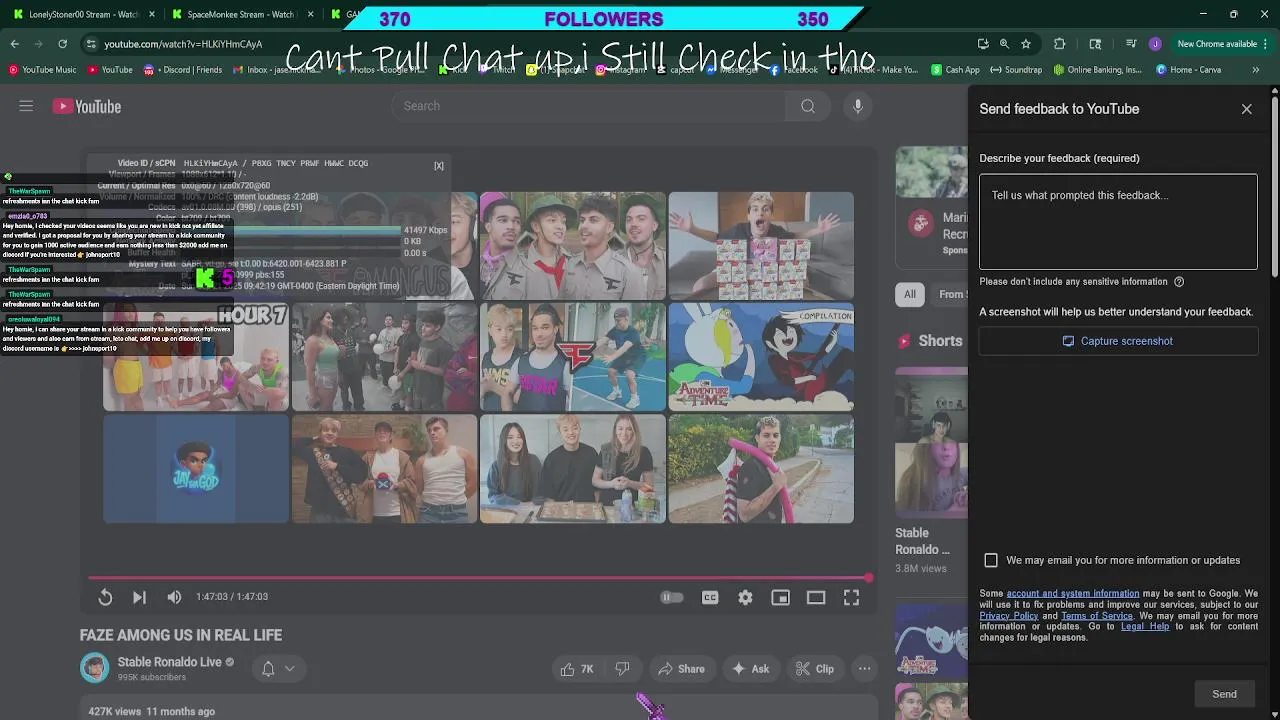Close the stats for nerds overlay
The height and width of the screenshot is (720, 1280).
[438, 166]
